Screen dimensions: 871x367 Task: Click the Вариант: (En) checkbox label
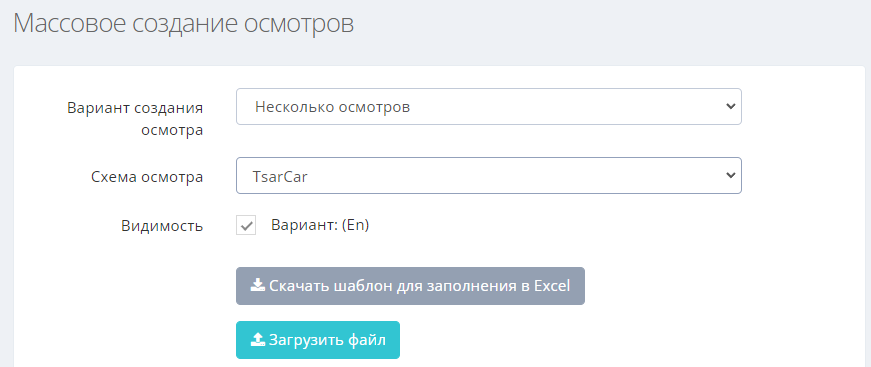(320, 225)
